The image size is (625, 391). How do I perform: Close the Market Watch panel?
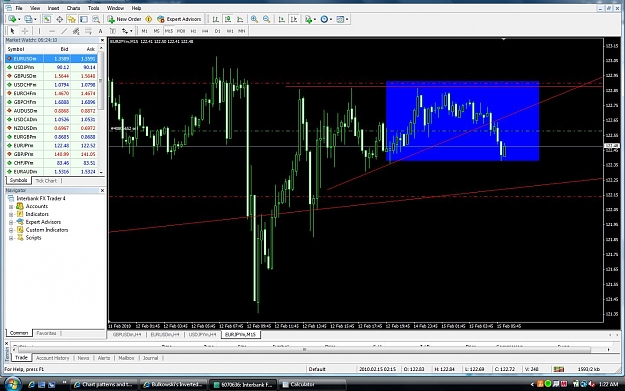coord(102,40)
